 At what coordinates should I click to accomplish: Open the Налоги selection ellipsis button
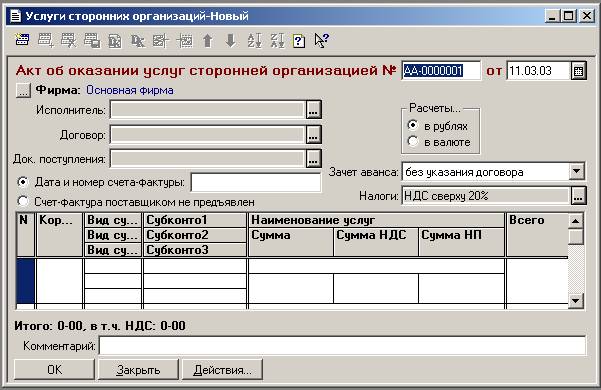pyautogui.click(x=578, y=196)
